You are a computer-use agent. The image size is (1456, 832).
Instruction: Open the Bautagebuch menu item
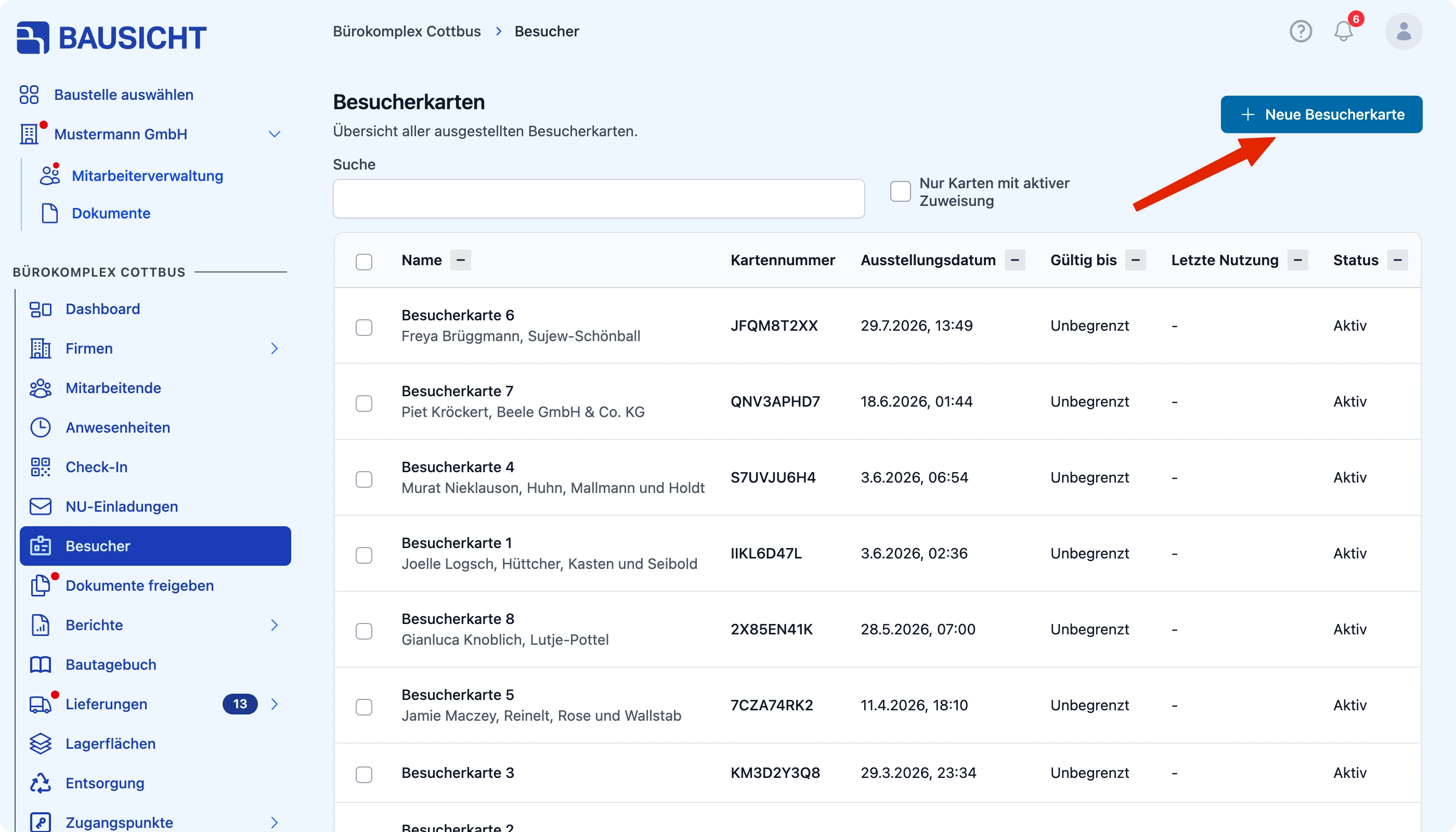pyautogui.click(x=155, y=665)
